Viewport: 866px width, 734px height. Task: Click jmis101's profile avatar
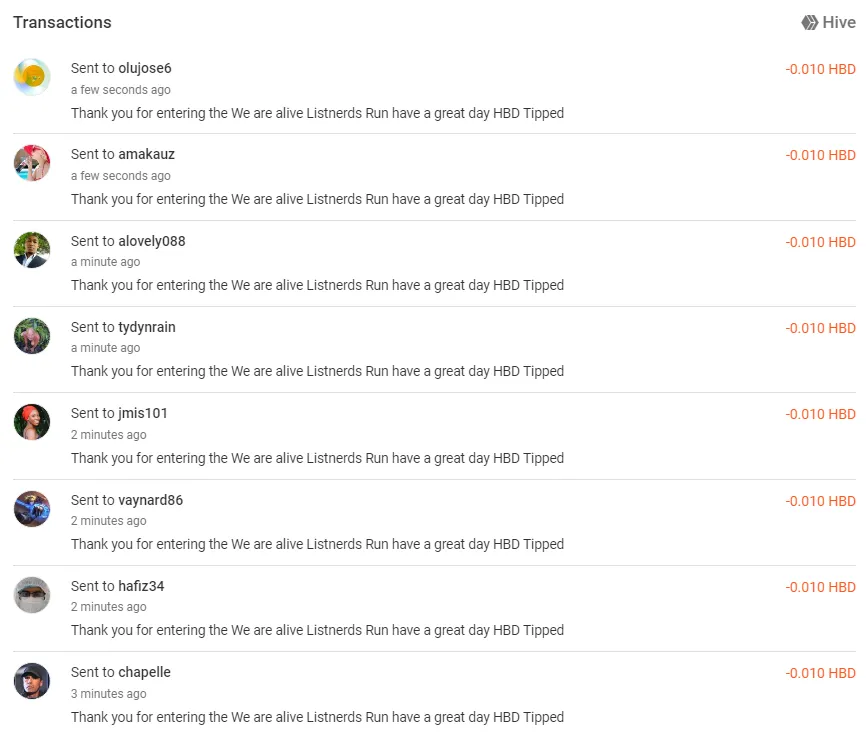(x=32, y=422)
